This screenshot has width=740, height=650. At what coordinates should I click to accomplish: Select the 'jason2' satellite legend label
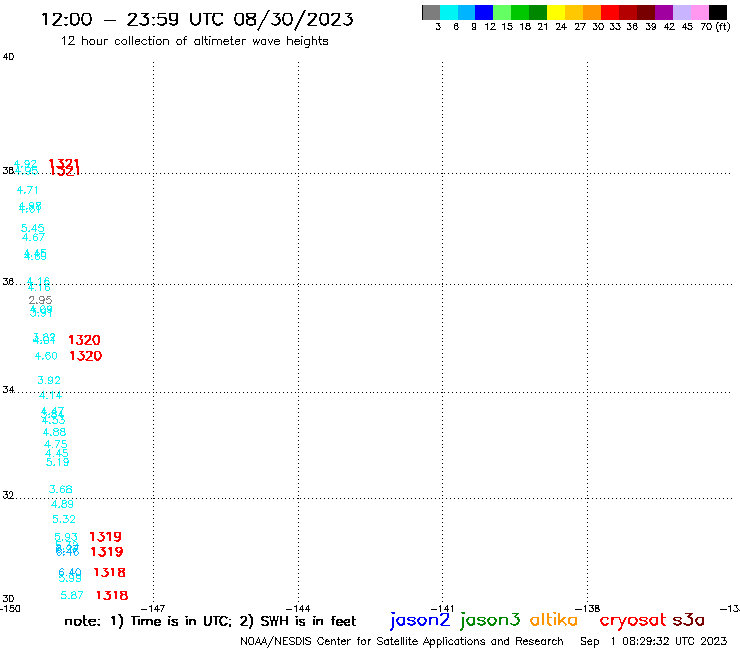coord(420,620)
